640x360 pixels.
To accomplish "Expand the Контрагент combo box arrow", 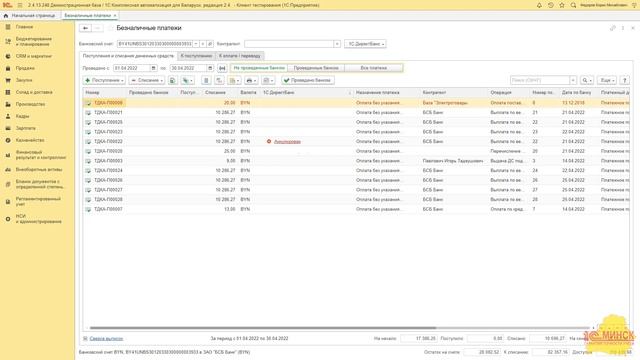I will tap(337, 44).
